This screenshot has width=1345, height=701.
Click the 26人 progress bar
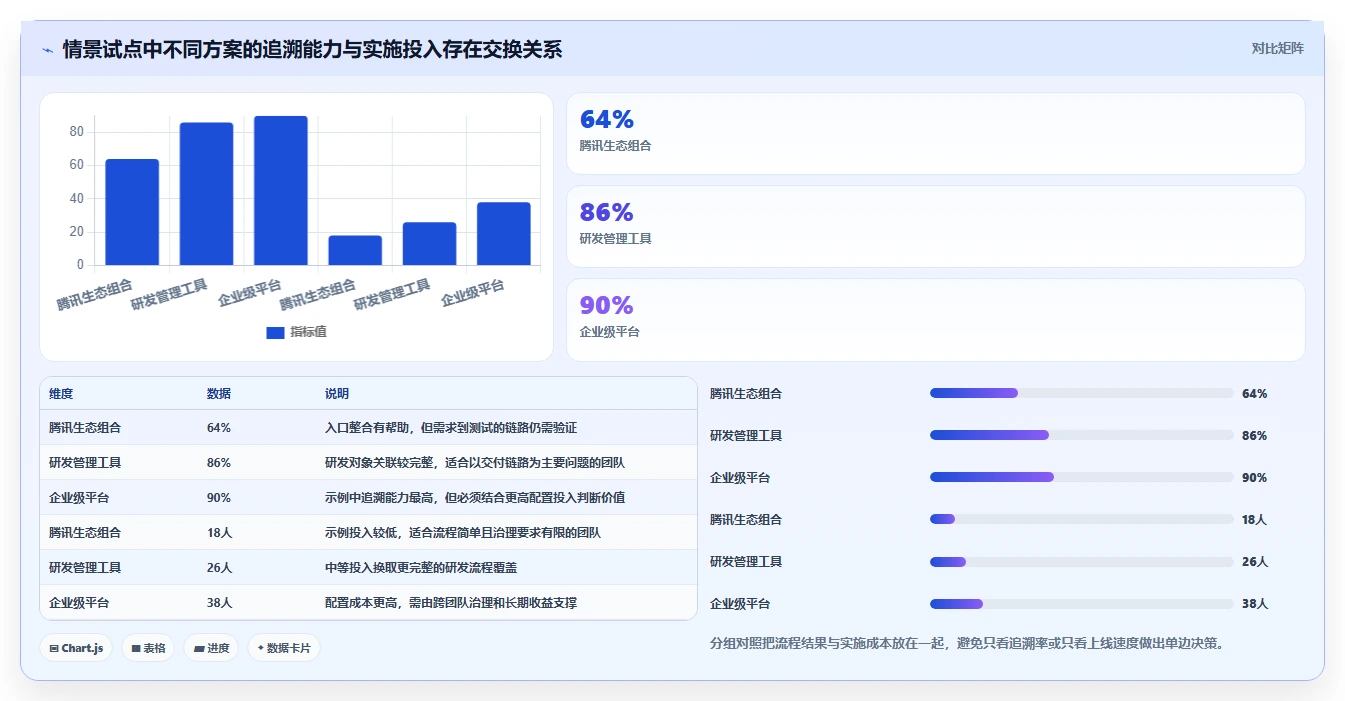tap(1082, 561)
